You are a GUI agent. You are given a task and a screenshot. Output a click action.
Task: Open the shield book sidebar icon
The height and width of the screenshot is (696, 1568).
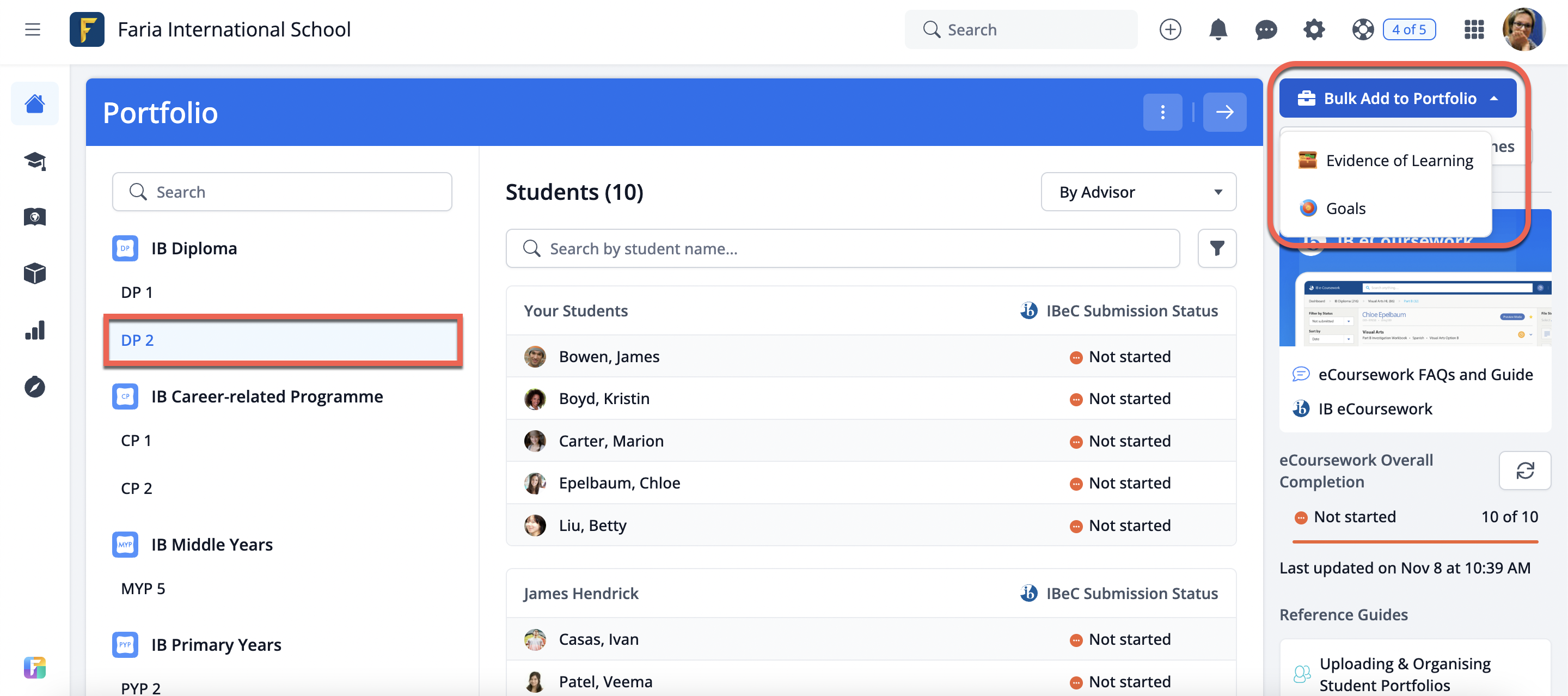(35, 217)
